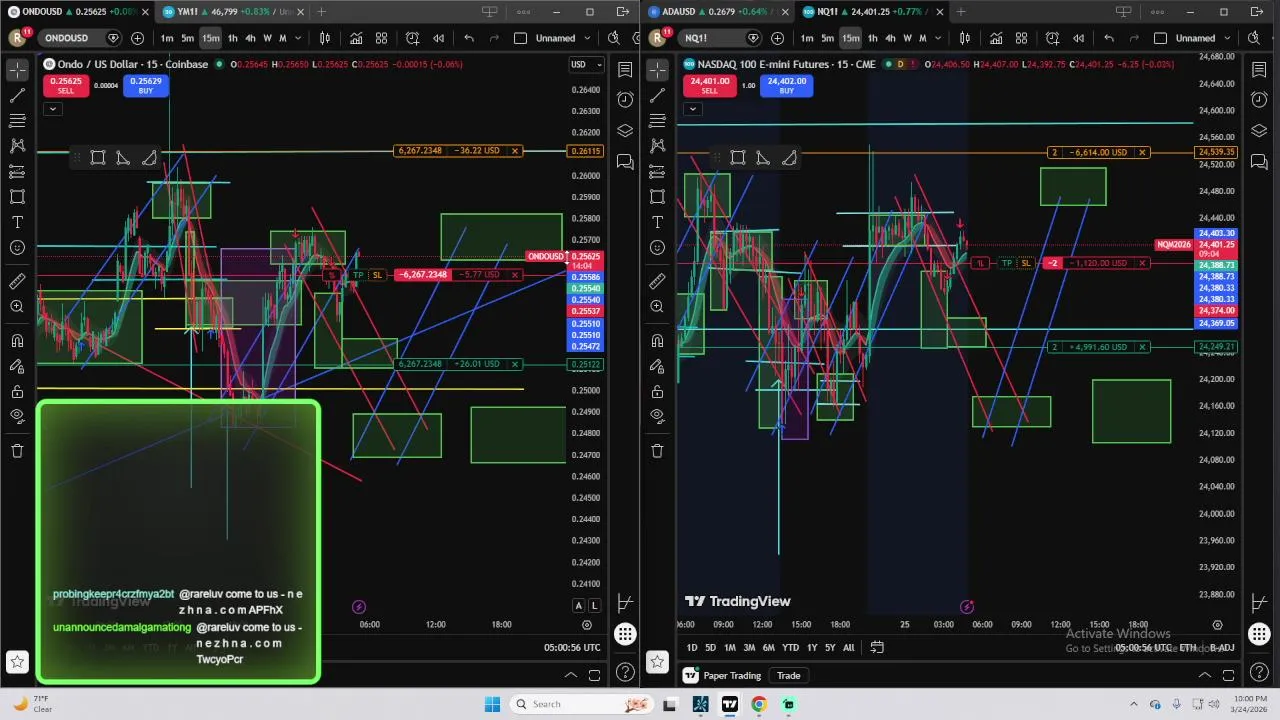Screen dimensions: 1280x720
Task: Open the USD currency dropdown on the Ondo chart
Action: [x=586, y=64]
